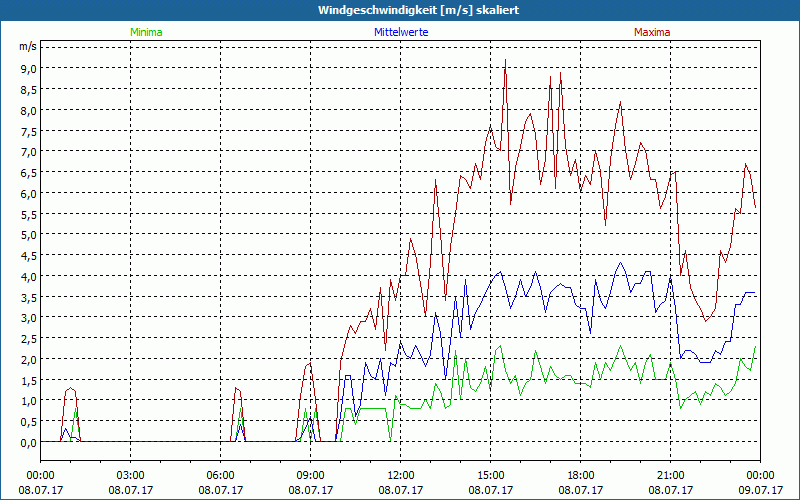This screenshot has height=500, width=800.
Task: Click the 08.07.17 date under 18:00
Action: [x=581, y=490]
